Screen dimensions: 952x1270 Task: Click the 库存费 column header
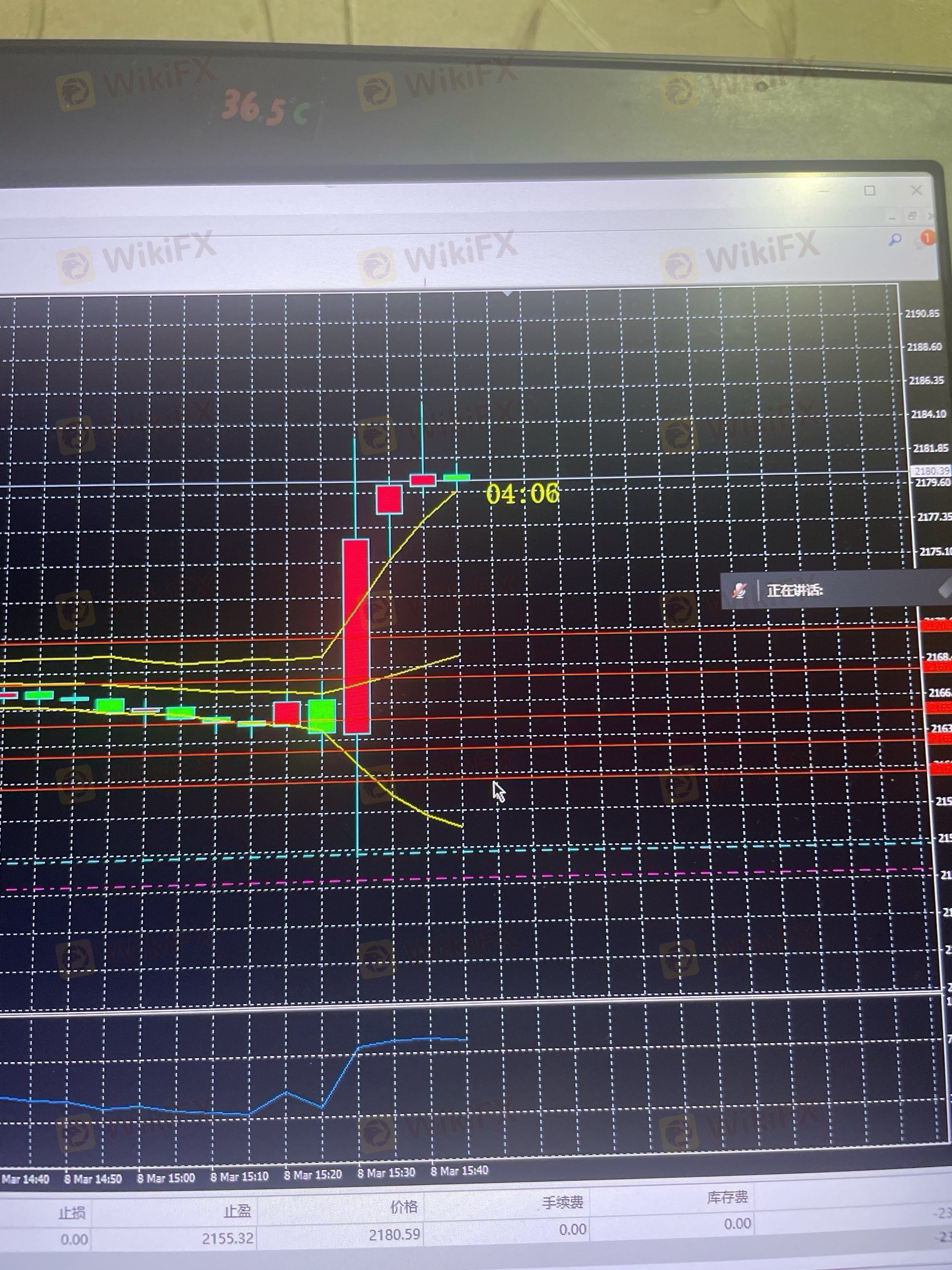[x=727, y=1197]
